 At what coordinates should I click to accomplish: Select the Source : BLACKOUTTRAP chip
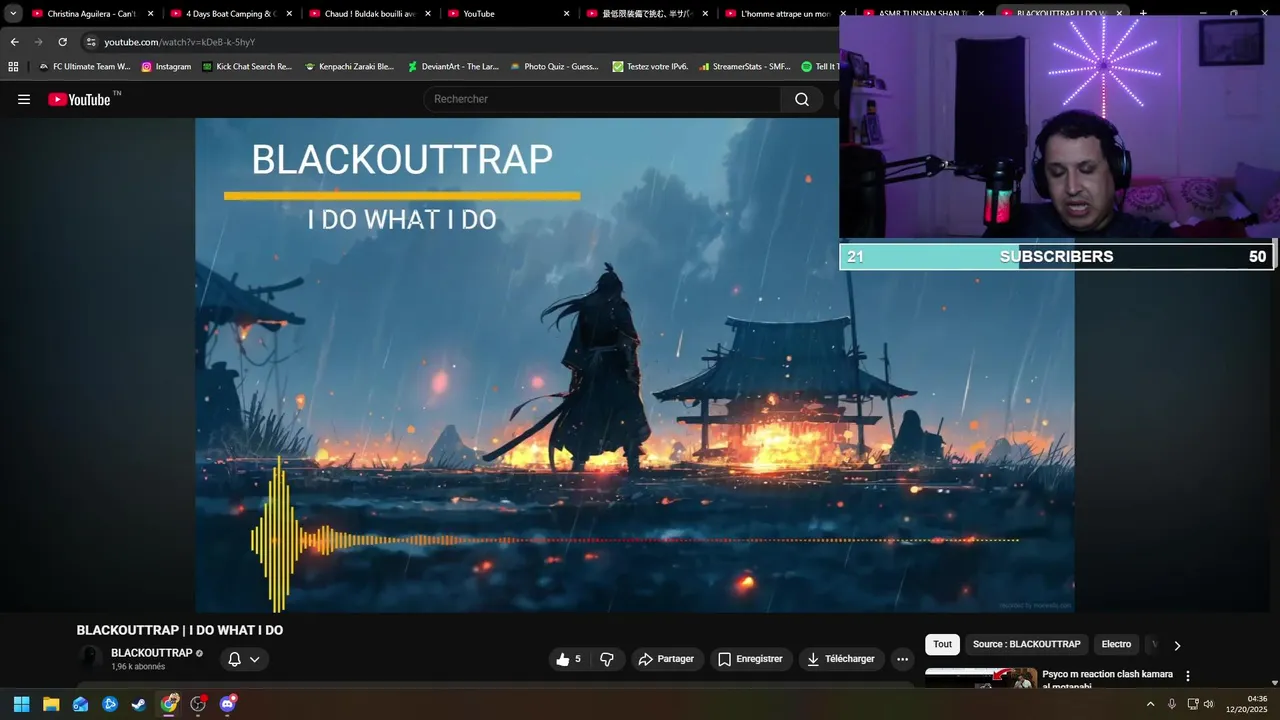[x=1026, y=645]
